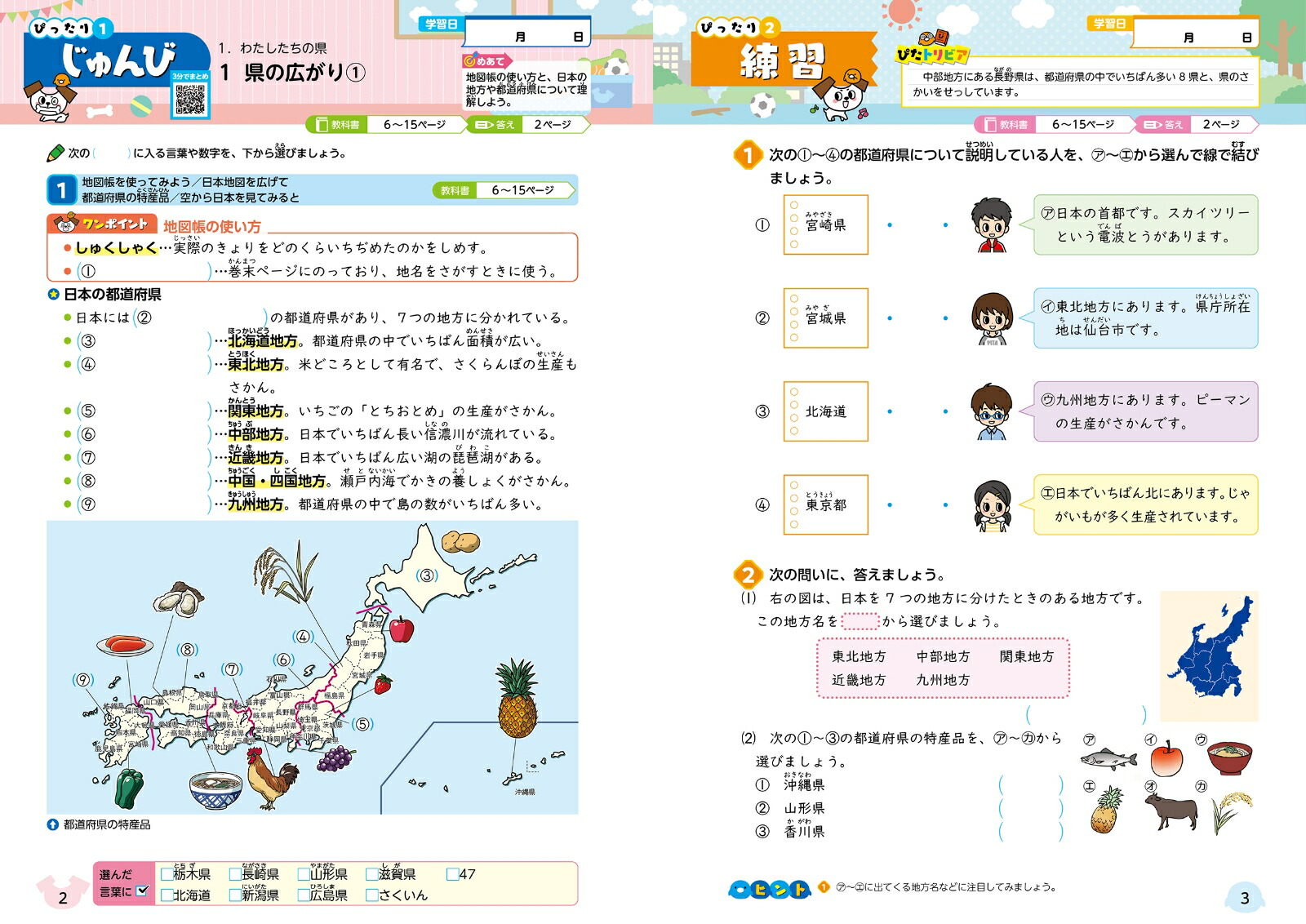Select the apple picture labeled イ
The height and width of the screenshot is (924, 1306).
[x=1166, y=758]
